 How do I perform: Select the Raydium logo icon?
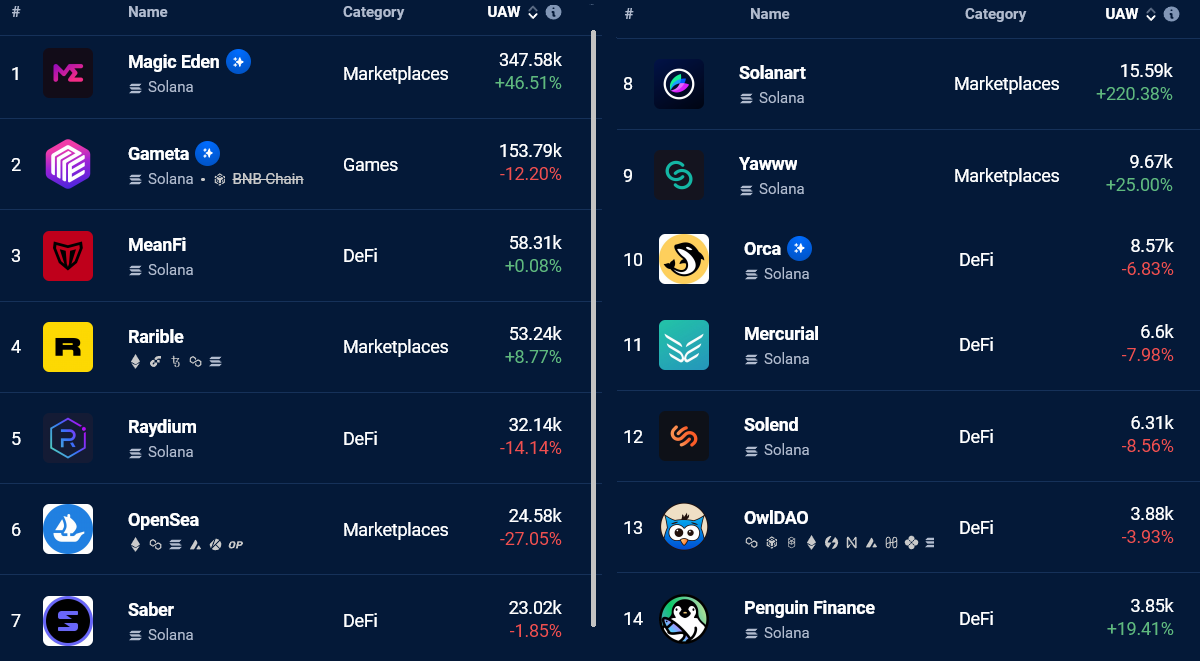pos(68,438)
